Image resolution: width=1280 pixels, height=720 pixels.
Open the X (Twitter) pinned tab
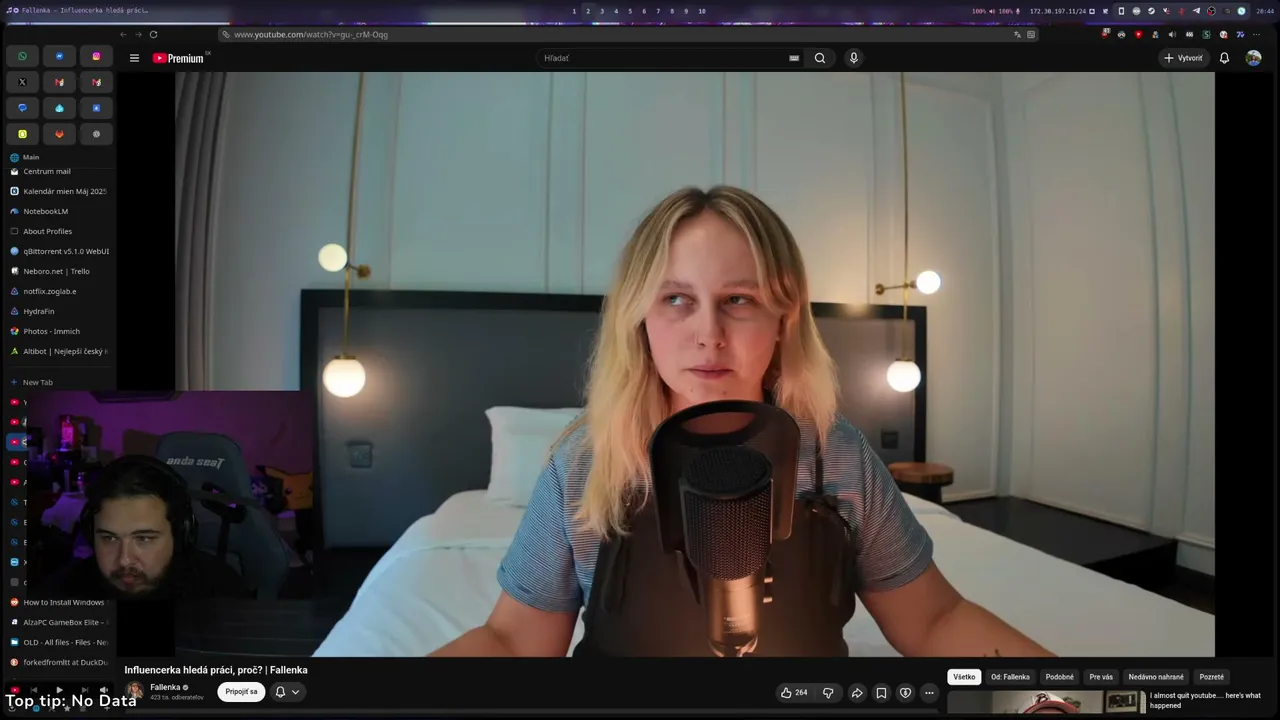click(22, 82)
